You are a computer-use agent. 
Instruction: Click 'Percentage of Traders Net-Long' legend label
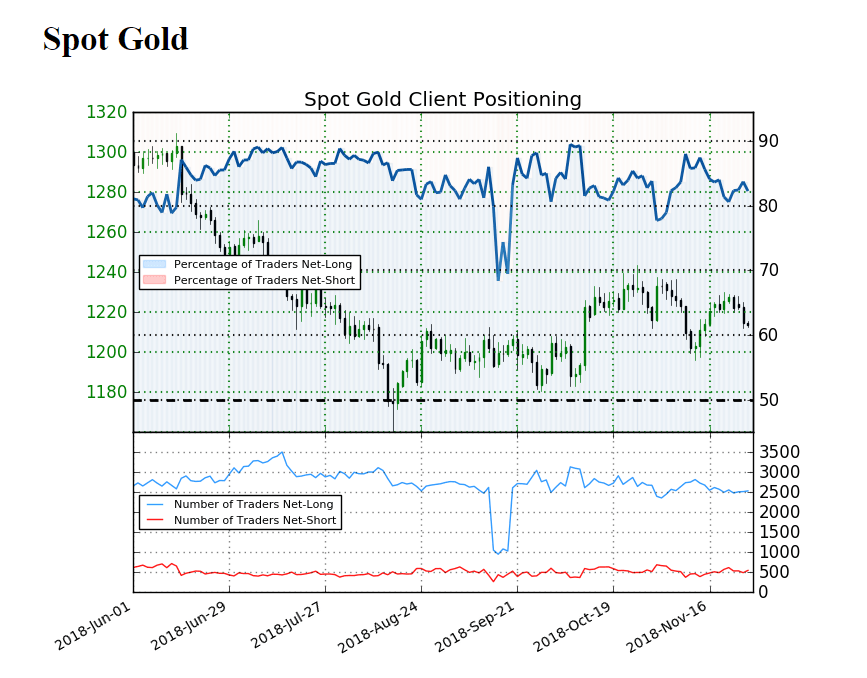(263, 264)
